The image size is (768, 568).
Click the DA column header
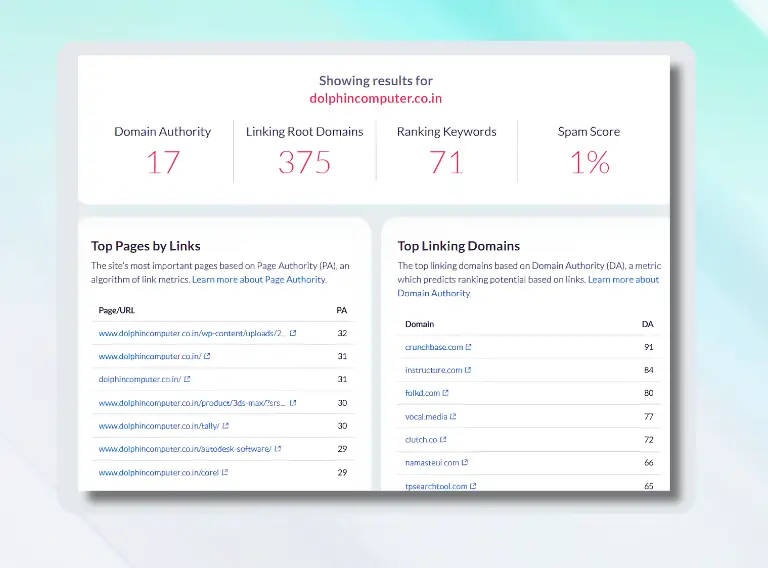point(648,324)
